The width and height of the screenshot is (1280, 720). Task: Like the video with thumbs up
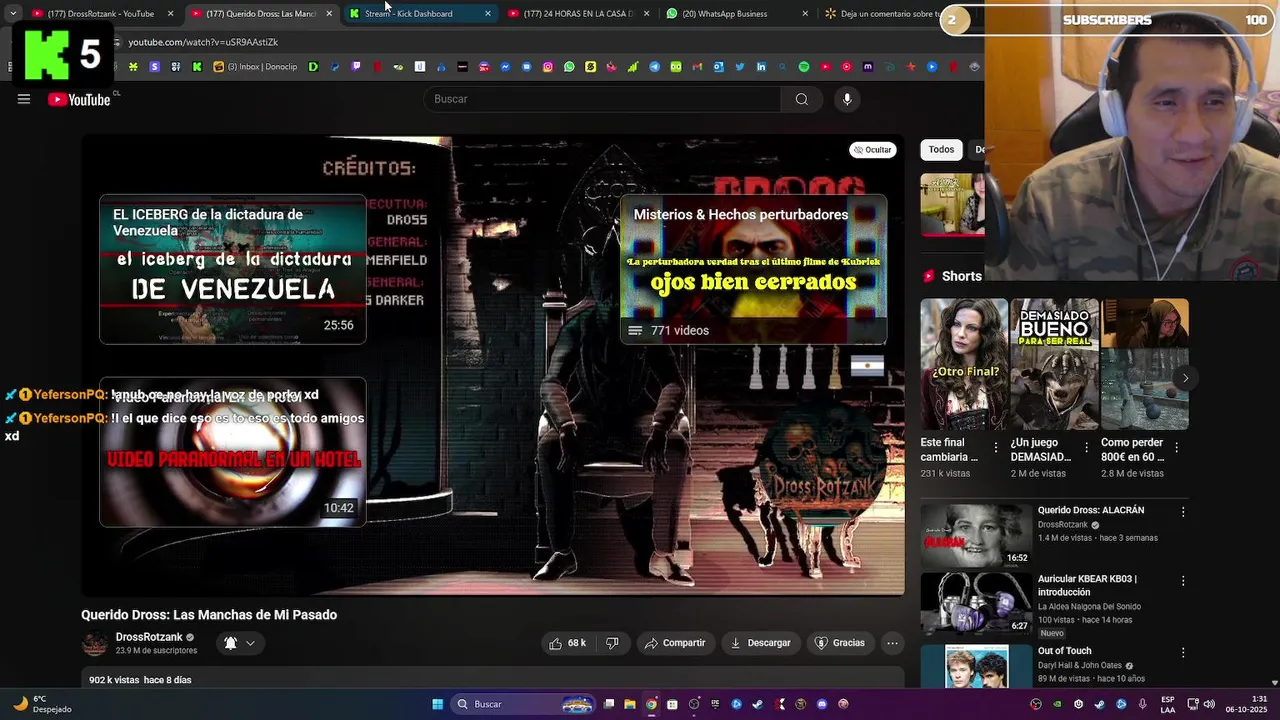click(x=567, y=643)
